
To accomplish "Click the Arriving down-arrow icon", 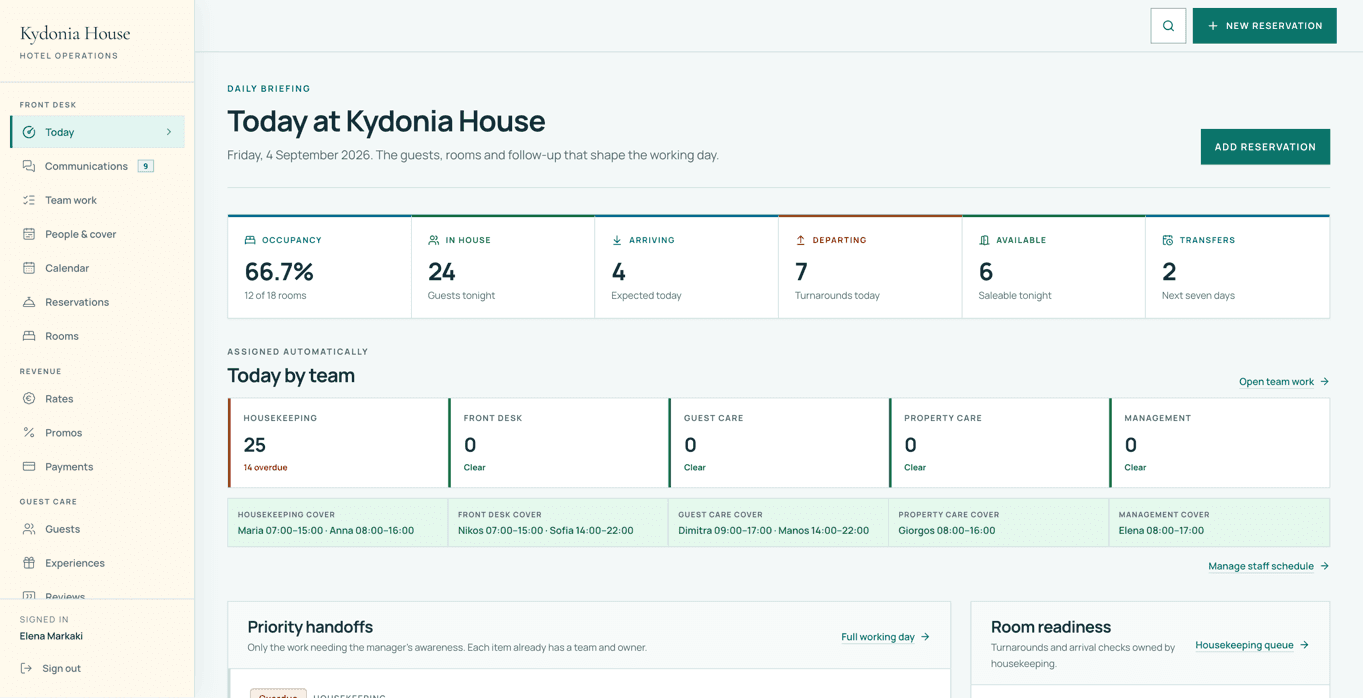I will click(617, 240).
